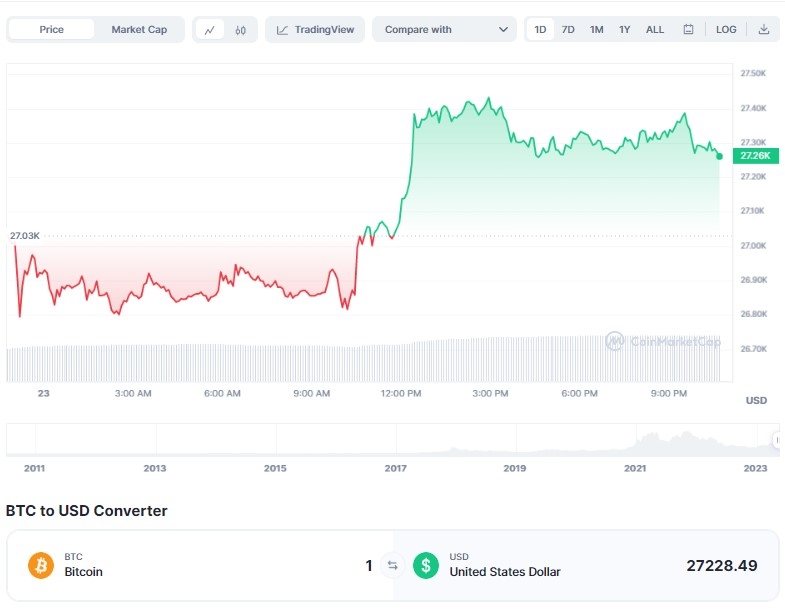Click the green current price point on chart

click(x=719, y=157)
